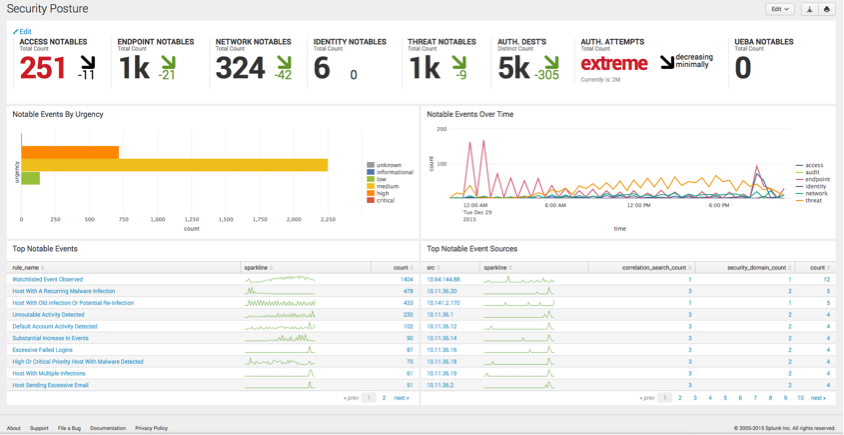The width and height of the screenshot is (844, 435).
Task: Click the high urgency orange bar
Action: pos(70,152)
